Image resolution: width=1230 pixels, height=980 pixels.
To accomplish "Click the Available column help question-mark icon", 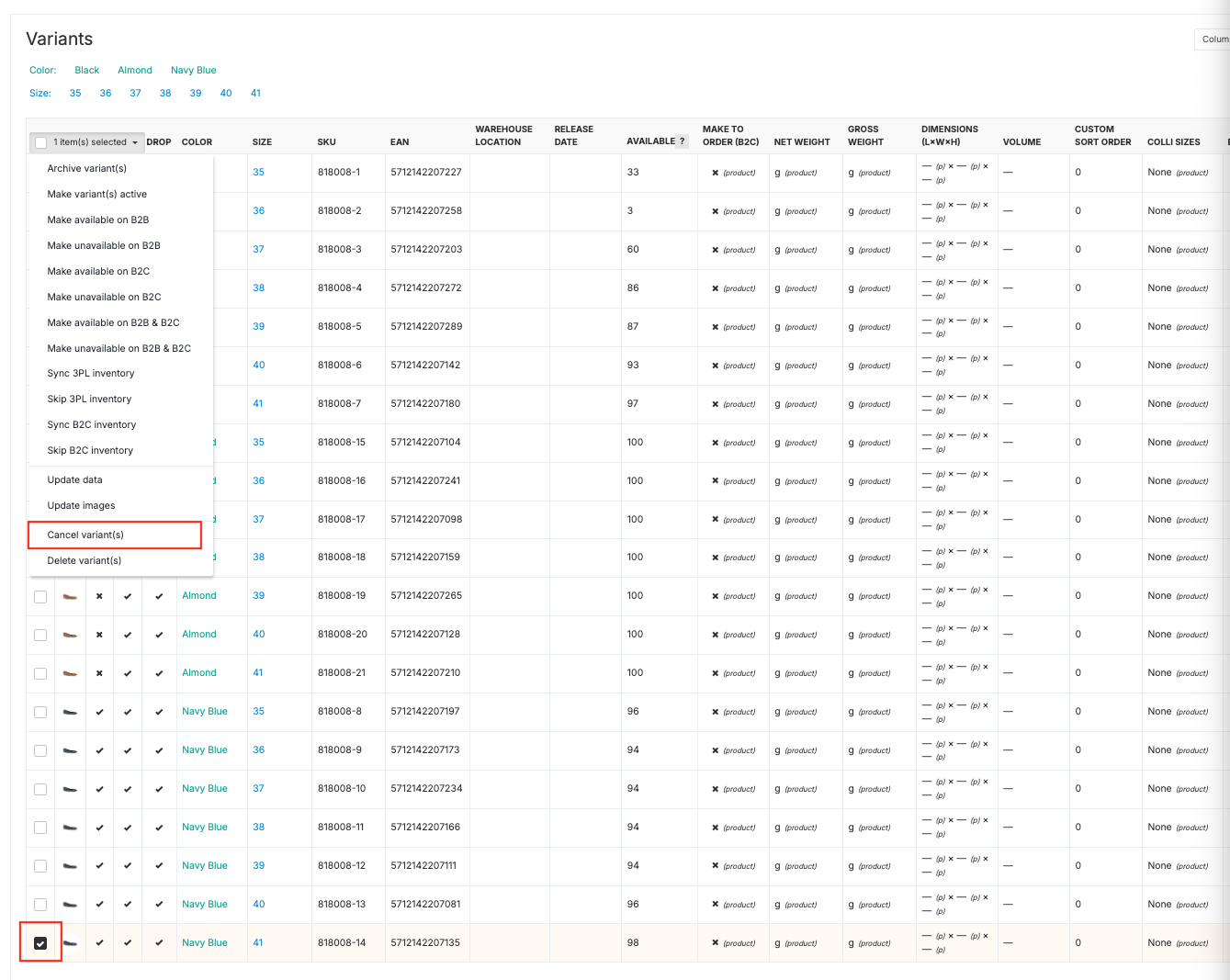I will [683, 141].
